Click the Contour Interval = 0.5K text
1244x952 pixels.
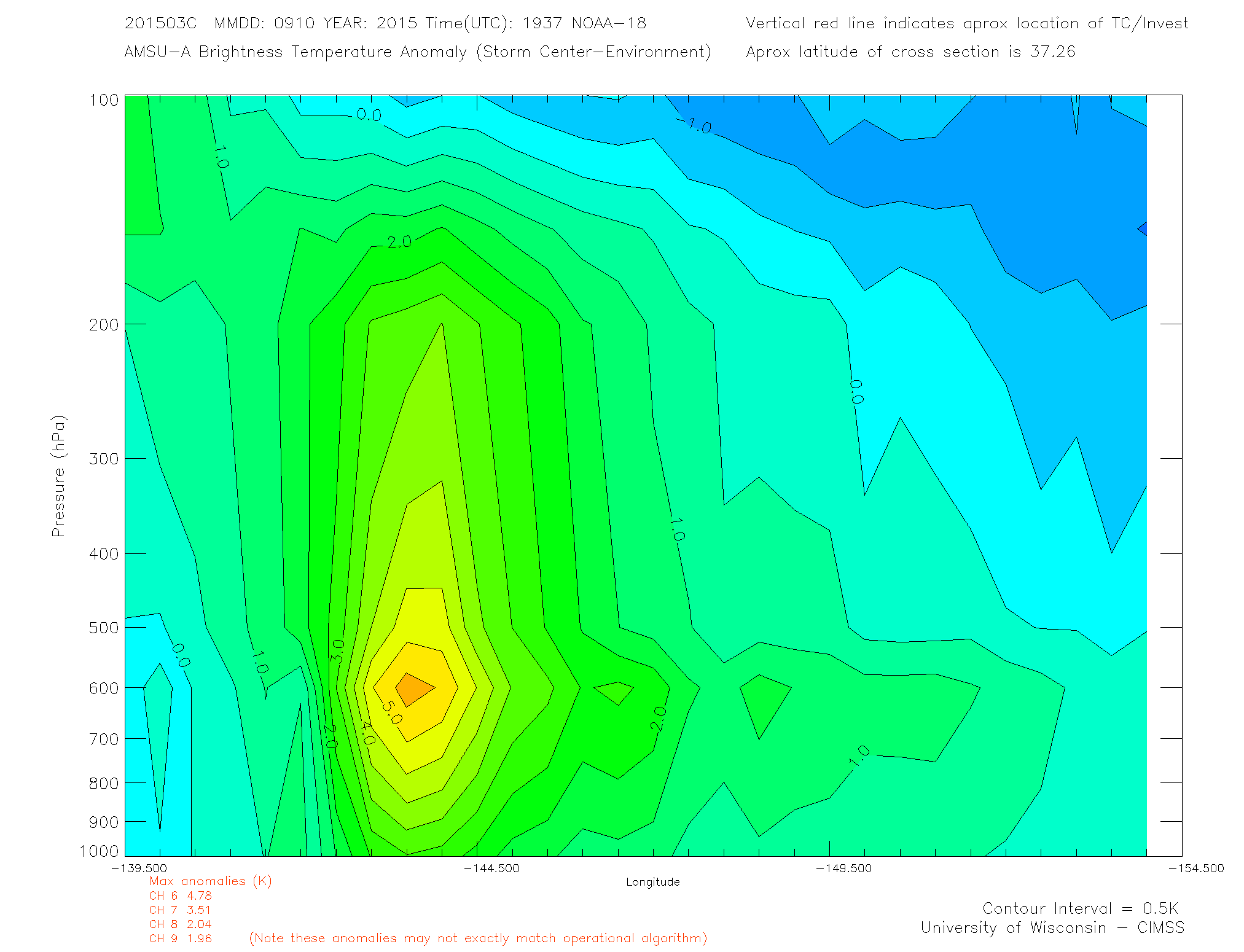coord(1080,908)
